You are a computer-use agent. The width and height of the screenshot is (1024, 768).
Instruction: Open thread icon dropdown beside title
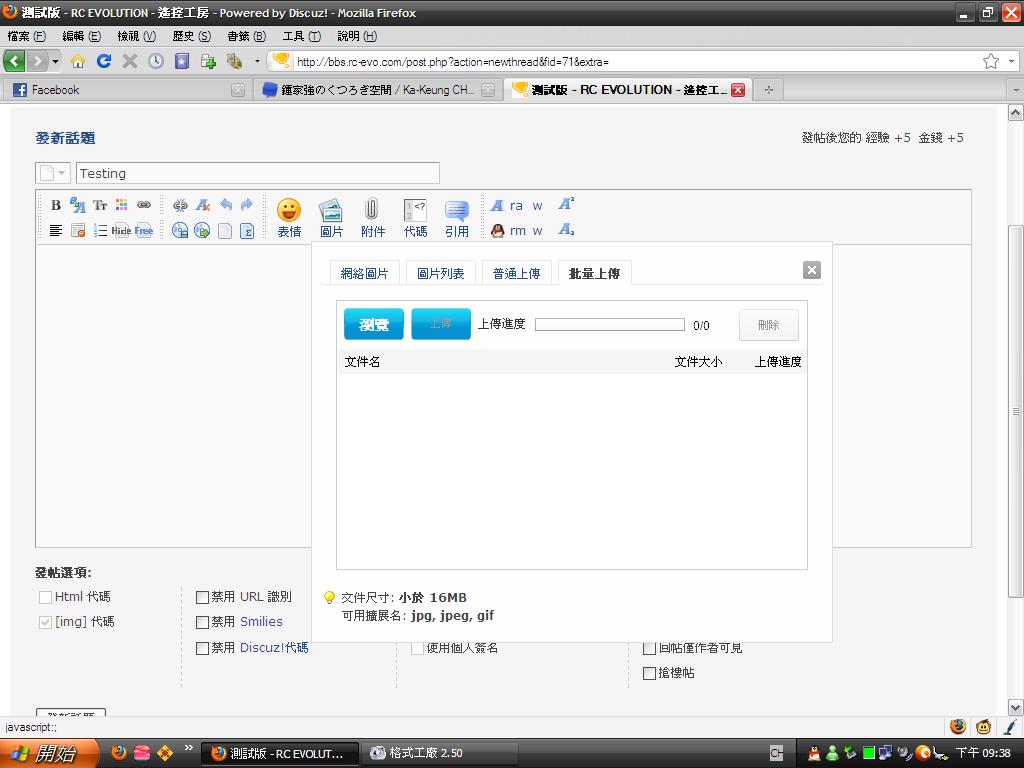tap(54, 173)
